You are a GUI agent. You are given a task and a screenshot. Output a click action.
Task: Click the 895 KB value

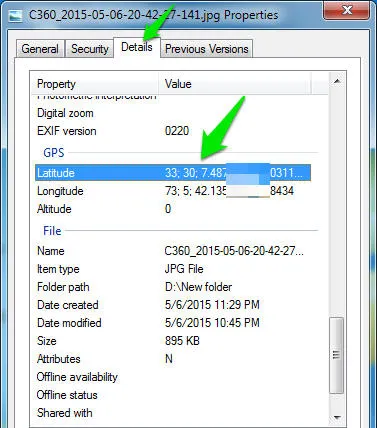coord(182,341)
